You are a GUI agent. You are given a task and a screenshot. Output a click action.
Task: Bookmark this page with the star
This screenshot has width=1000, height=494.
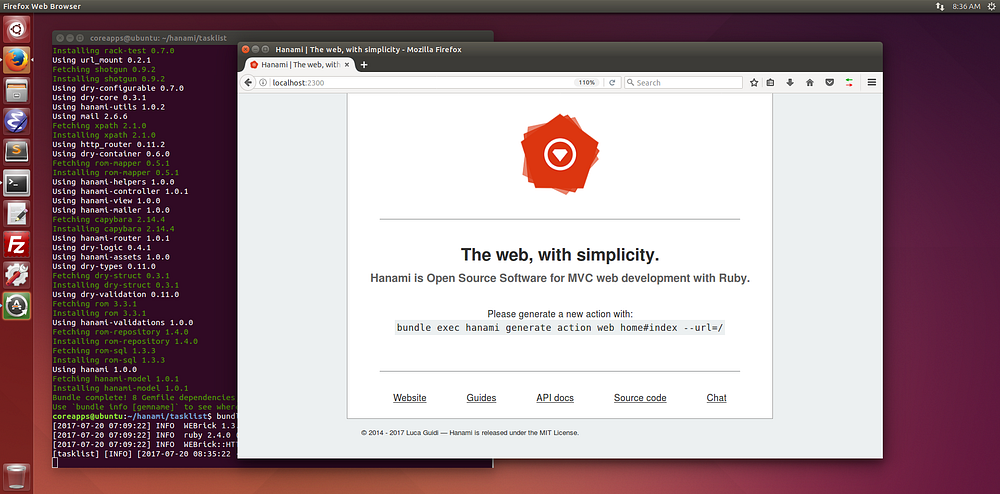754,82
